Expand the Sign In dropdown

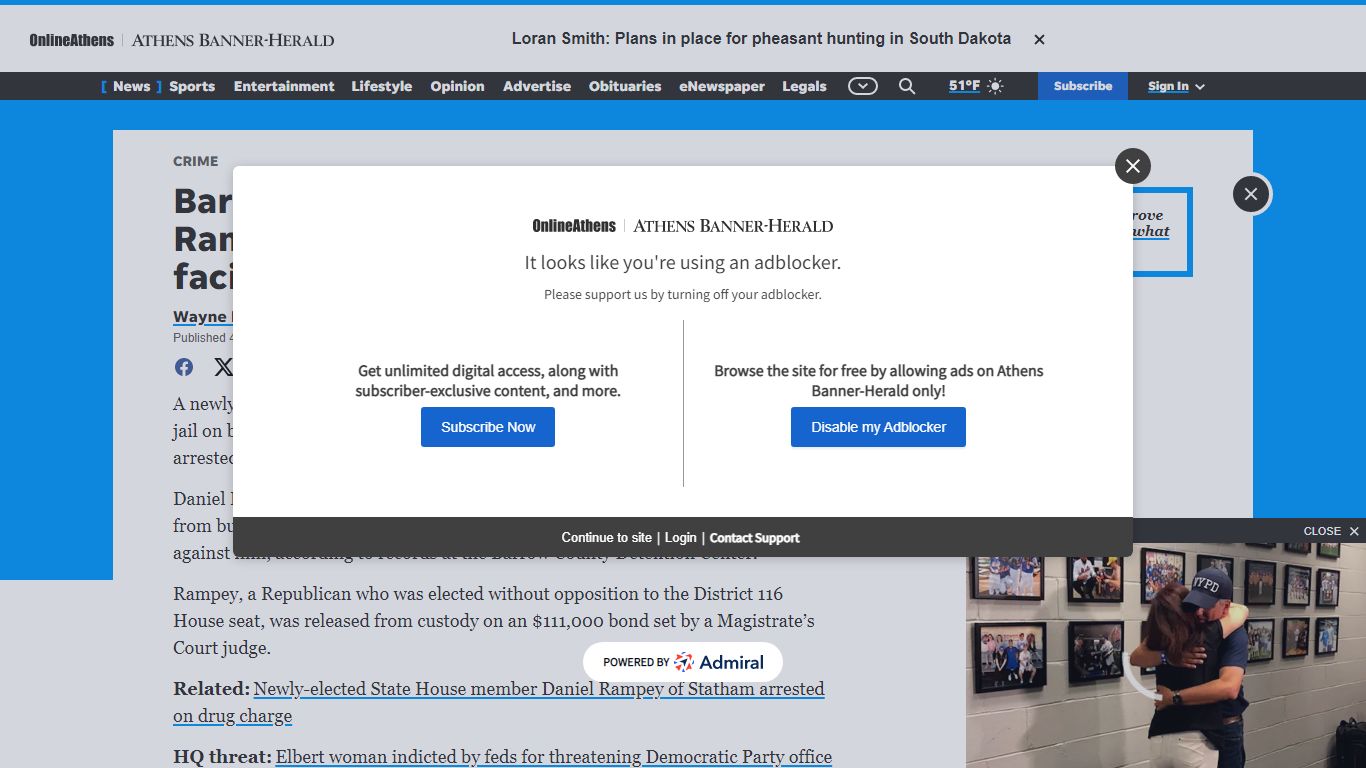point(1176,86)
